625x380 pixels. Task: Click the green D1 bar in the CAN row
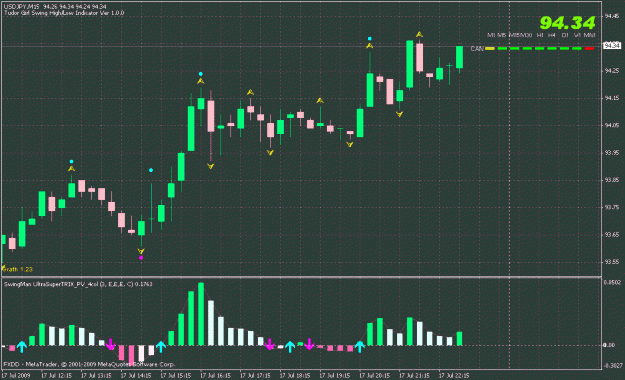pyautogui.click(x=564, y=49)
